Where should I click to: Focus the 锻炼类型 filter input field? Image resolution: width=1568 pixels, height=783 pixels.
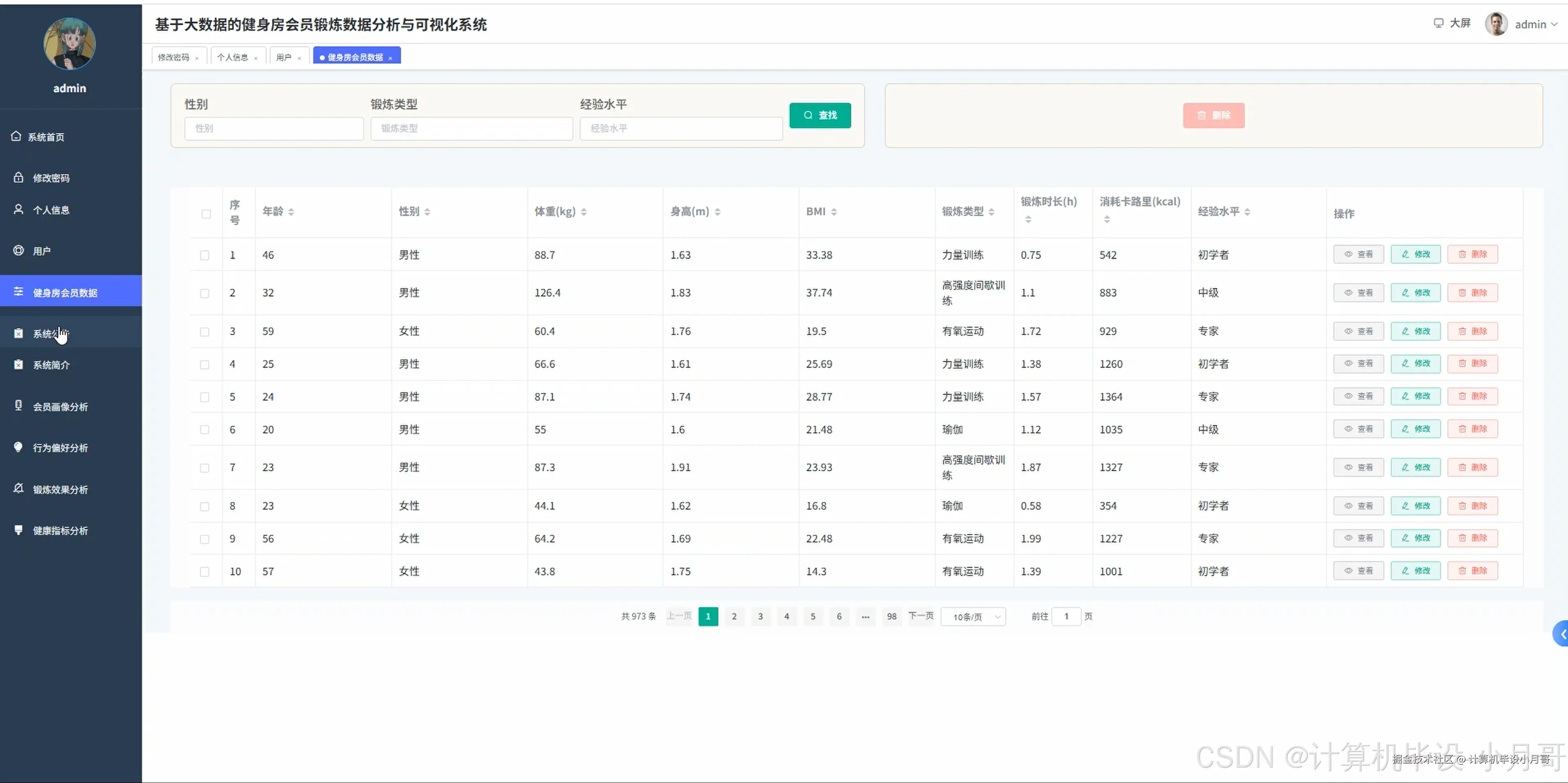(472, 128)
